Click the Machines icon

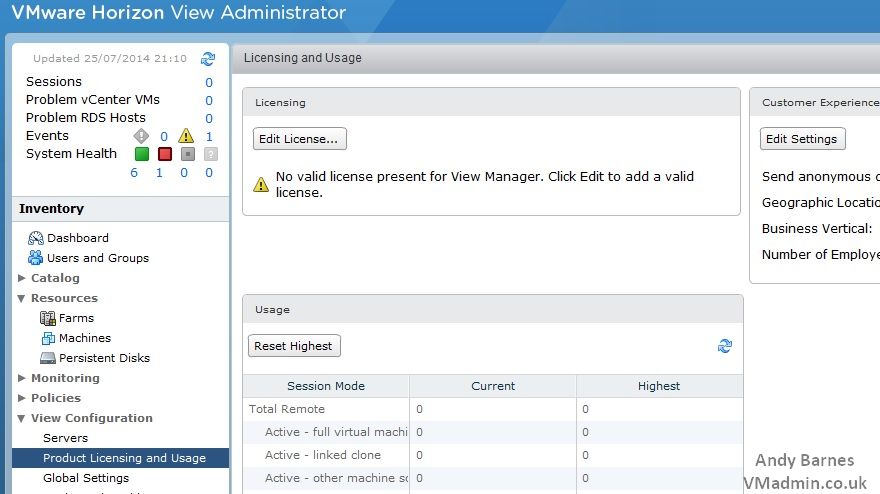48,338
